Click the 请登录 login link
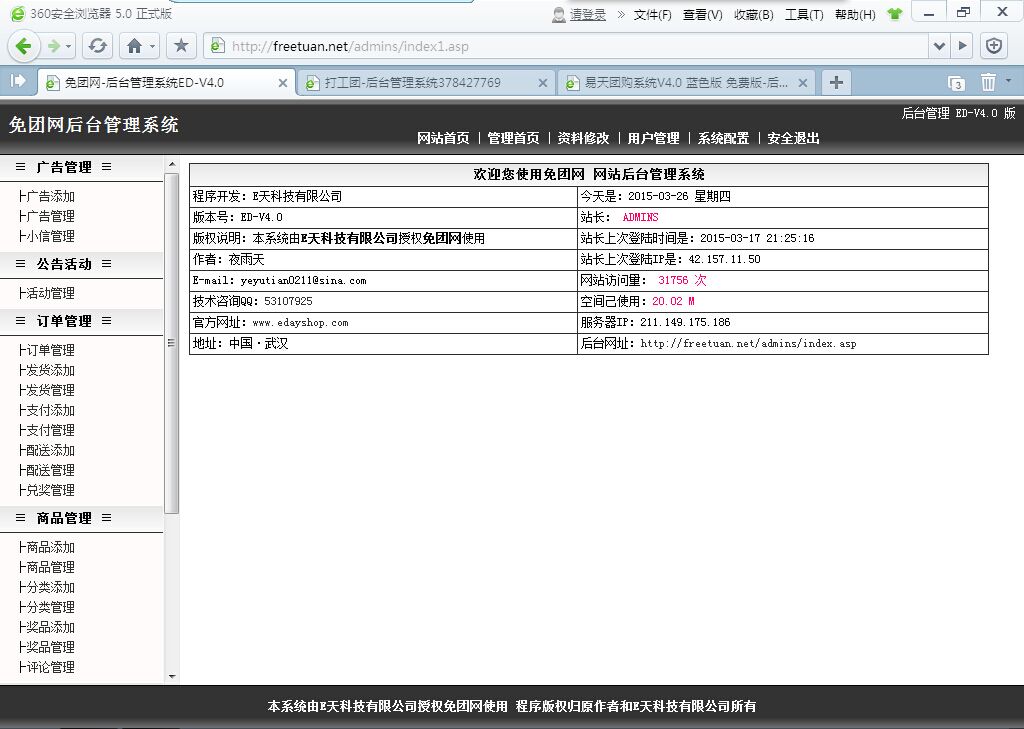1024x729 pixels. (588, 14)
